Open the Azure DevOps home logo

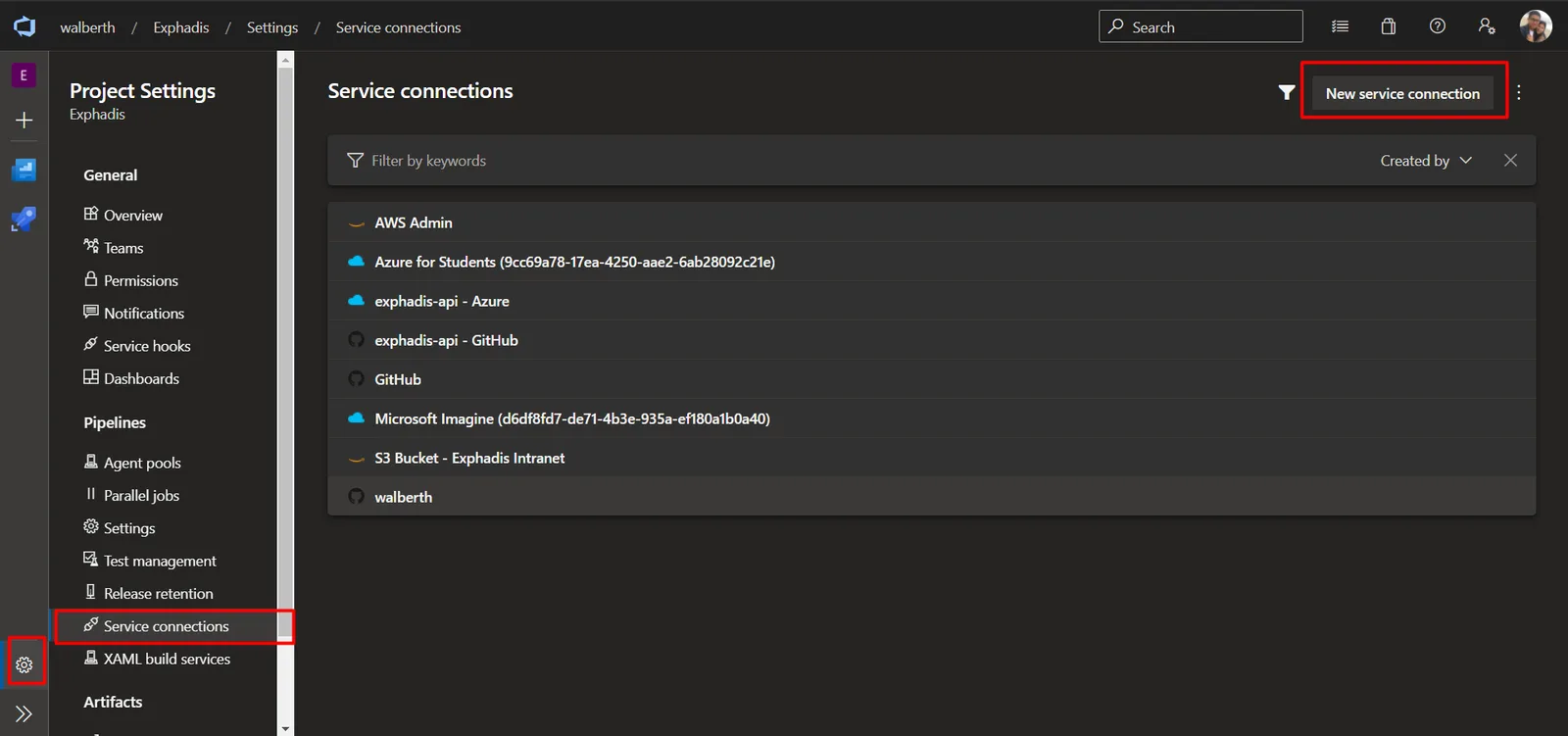tap(24, 26)
